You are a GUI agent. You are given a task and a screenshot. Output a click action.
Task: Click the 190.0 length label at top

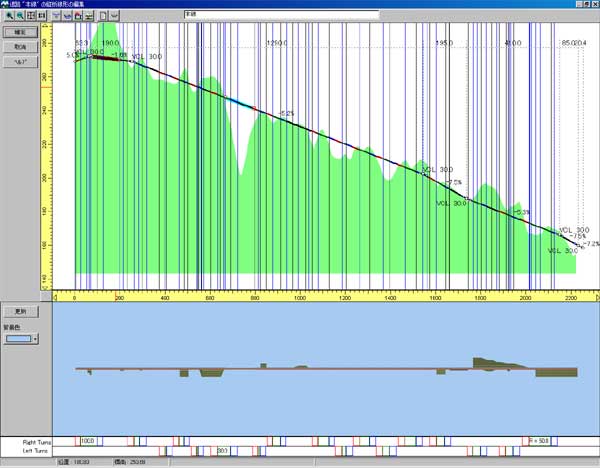111,42
